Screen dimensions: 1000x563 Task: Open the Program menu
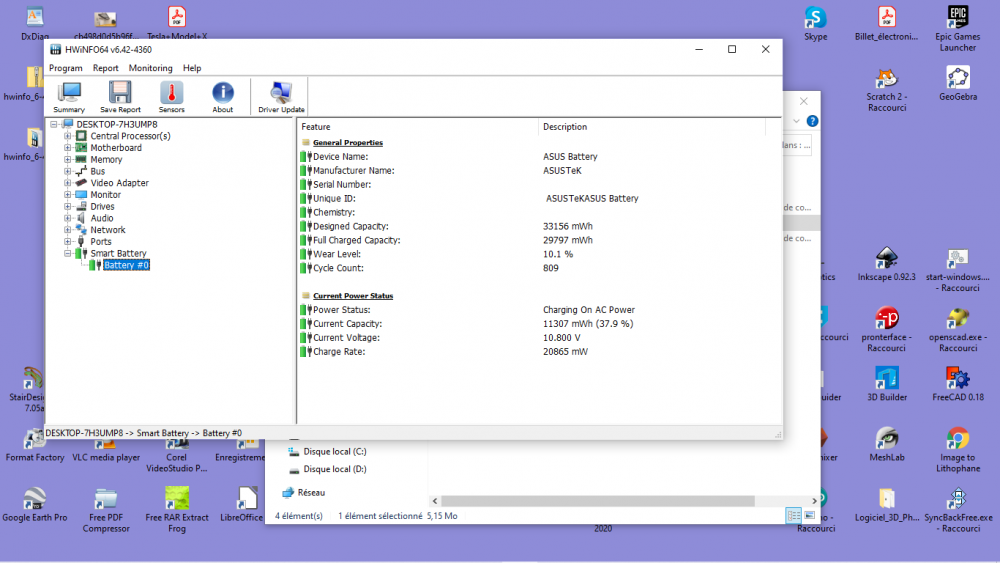point(65,68)
